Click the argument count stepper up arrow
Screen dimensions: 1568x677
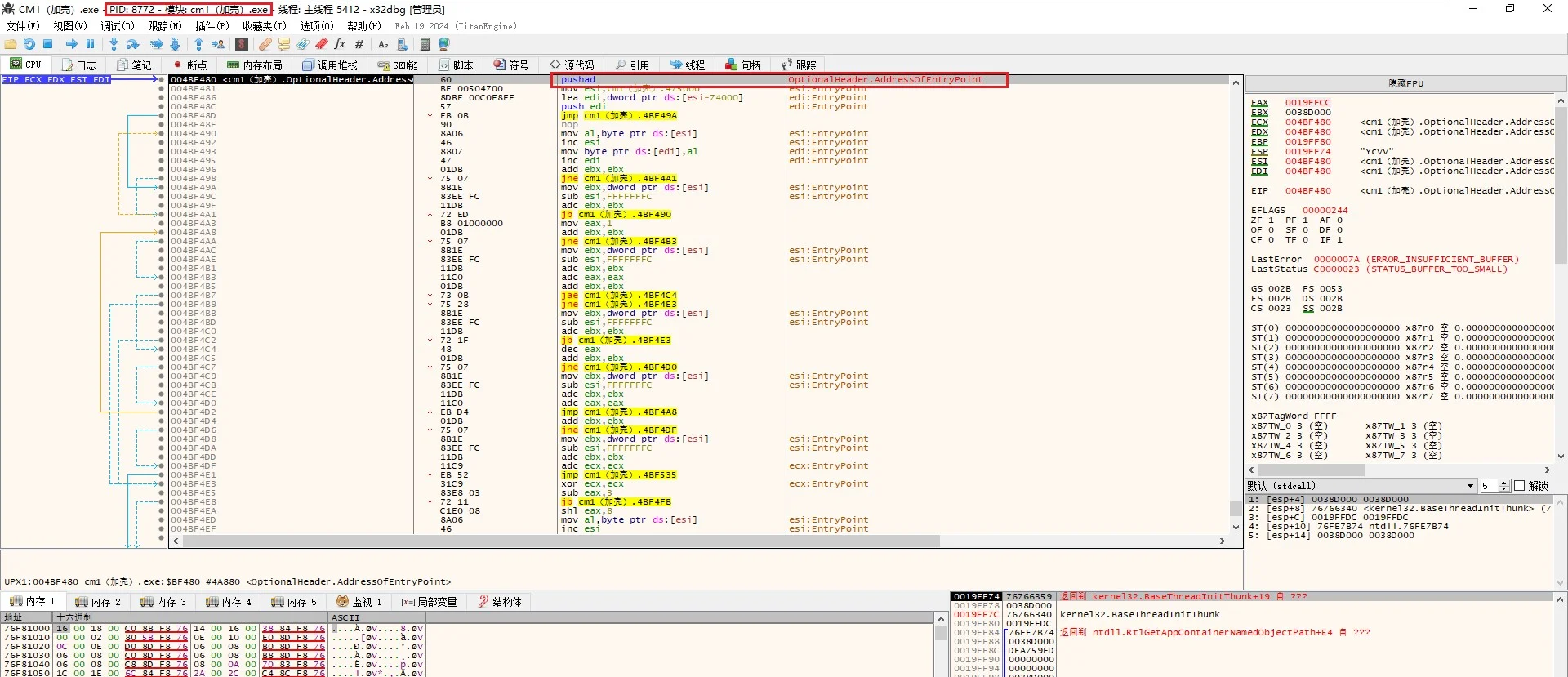click(1503, 483)
